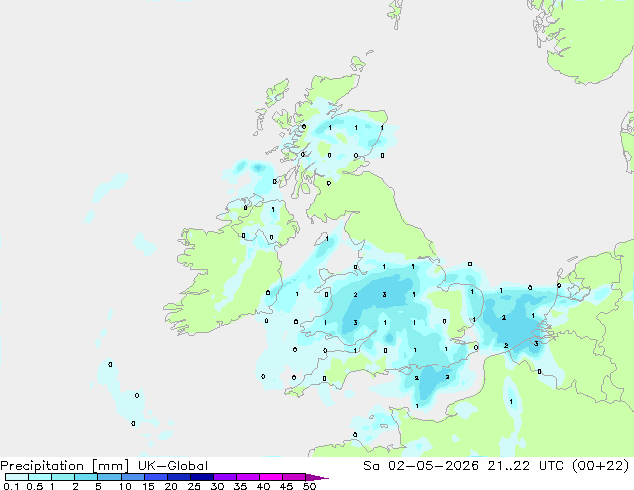Click the legend label '0.1'

coord(11,486)
